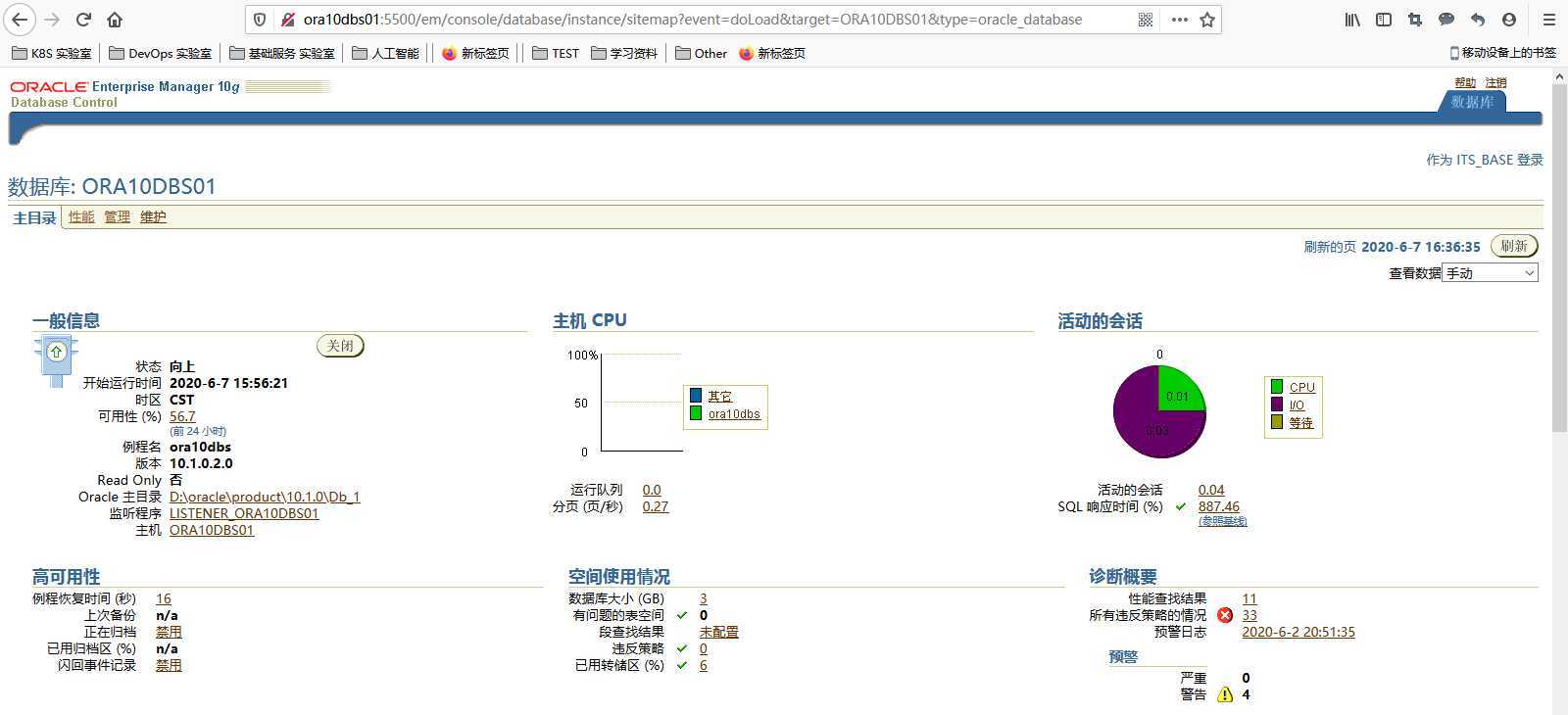Open the 基础服务 实验室 bookmark folder

click(x=282, y=53)
